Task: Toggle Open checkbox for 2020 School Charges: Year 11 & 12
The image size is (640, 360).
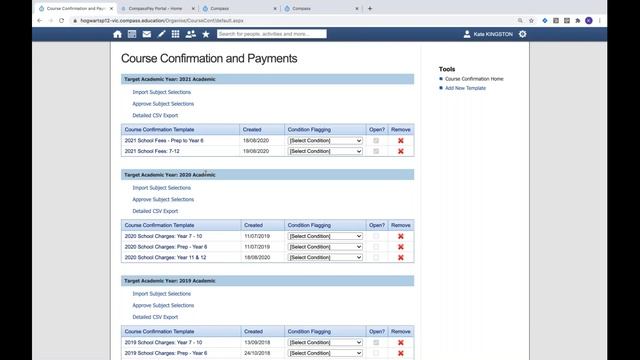Action: (x=376, y=257)
